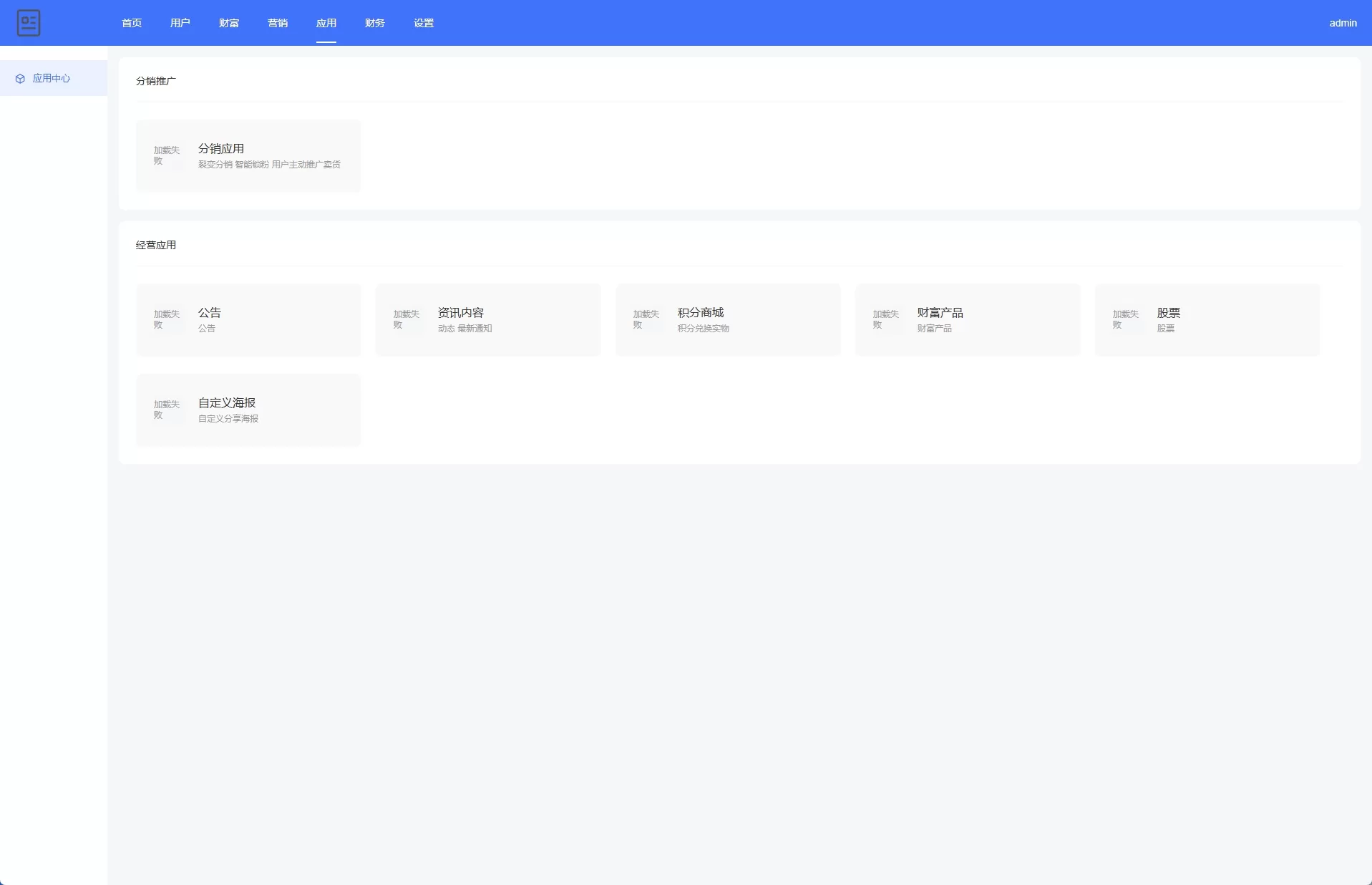The image size is (1372, 885).
Task: Select 应用中心 in the sidebar
Action: (54, 78)
